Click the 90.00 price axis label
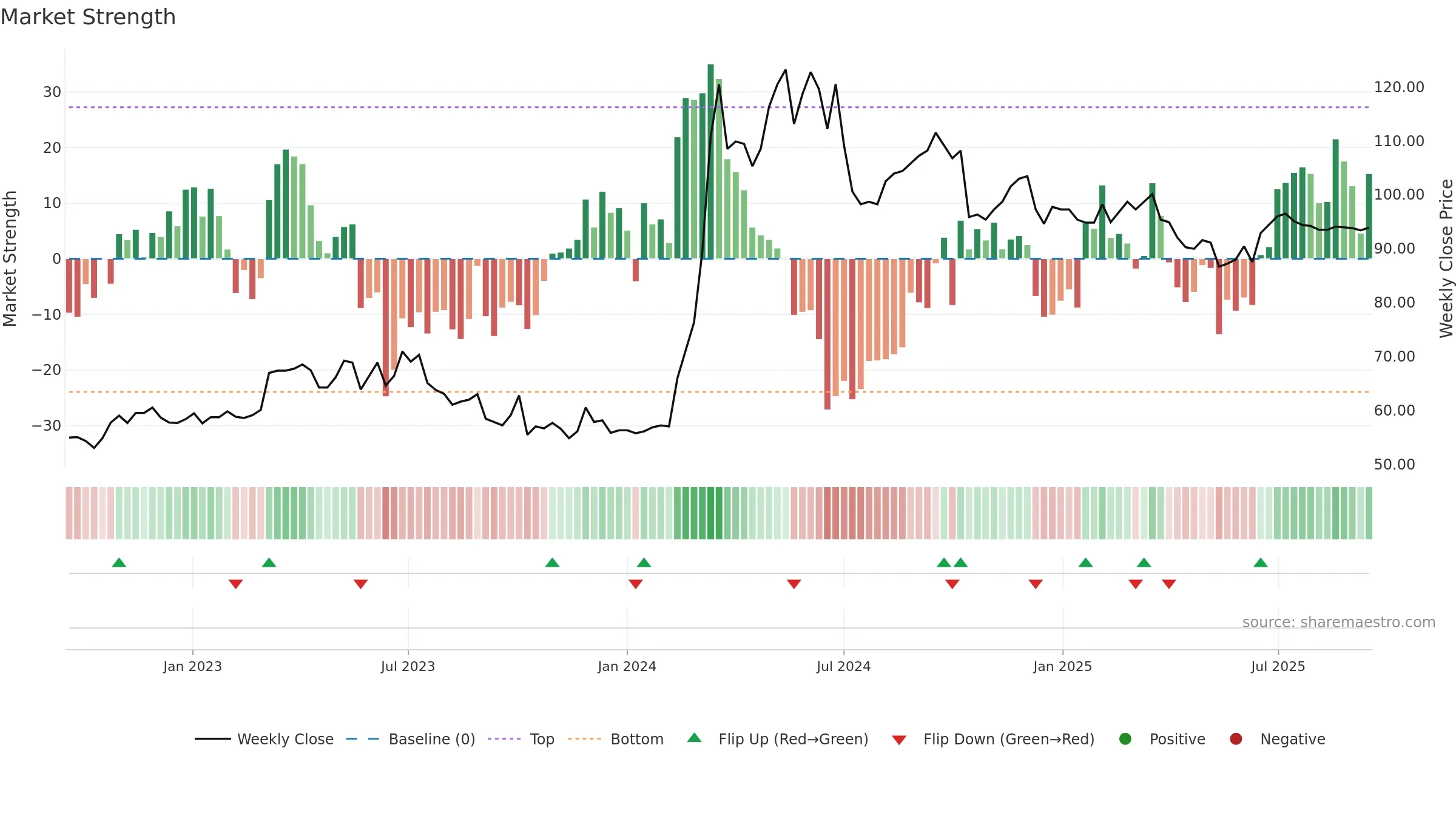This screenshot has height=819, width=1456. coord(1394,249)
